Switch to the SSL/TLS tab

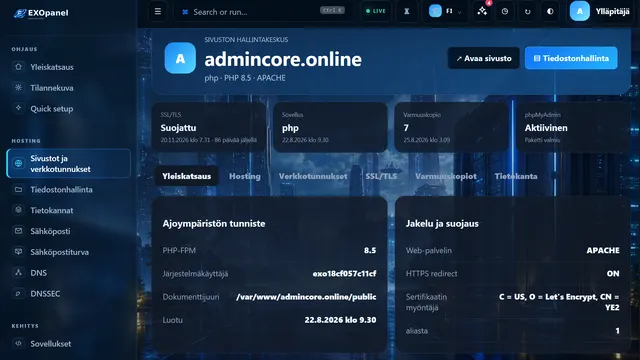point(381,176)
